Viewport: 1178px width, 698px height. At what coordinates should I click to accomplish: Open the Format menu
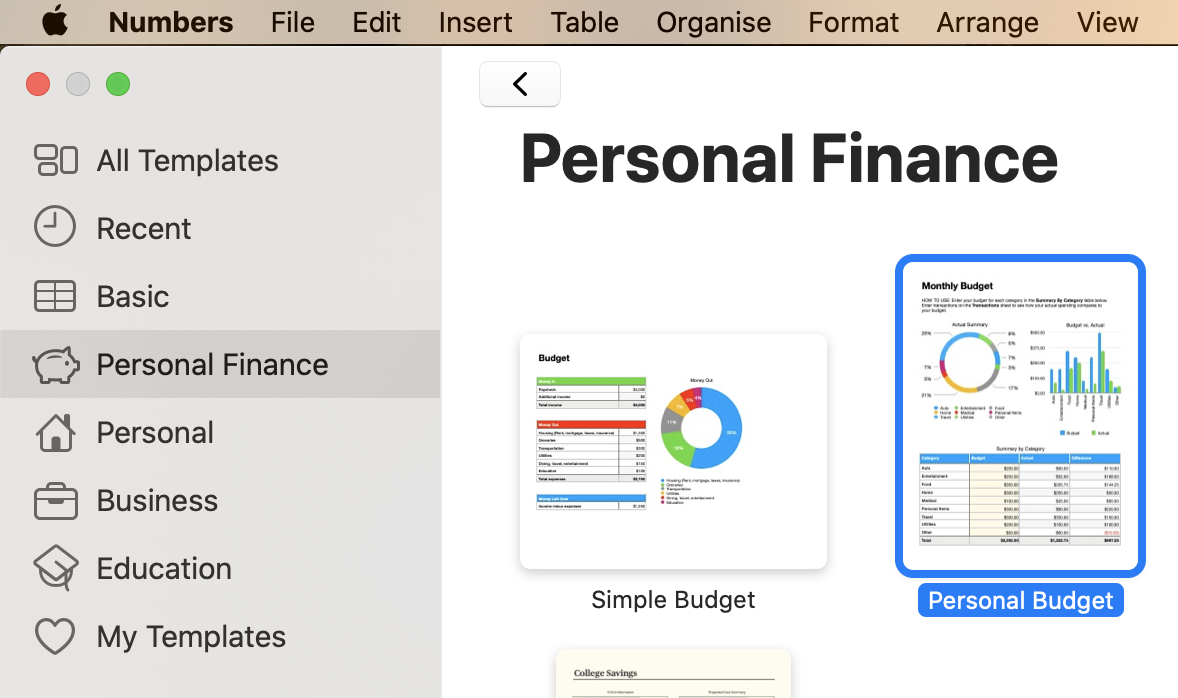(x=853, y=22)
